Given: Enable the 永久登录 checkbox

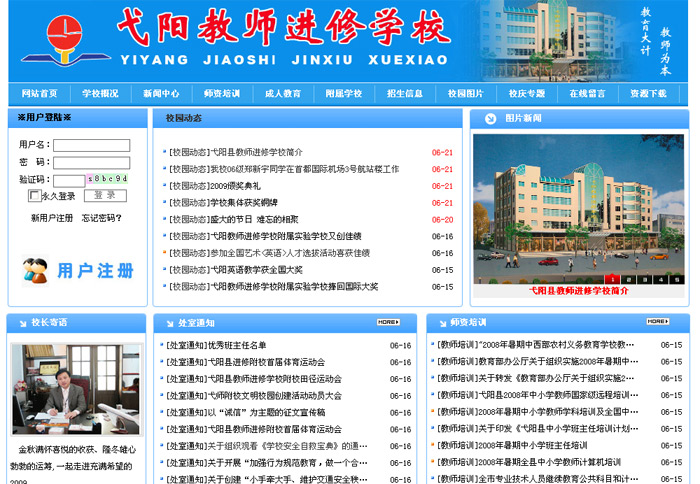Looking at the screenshot, I should (36, 196).
